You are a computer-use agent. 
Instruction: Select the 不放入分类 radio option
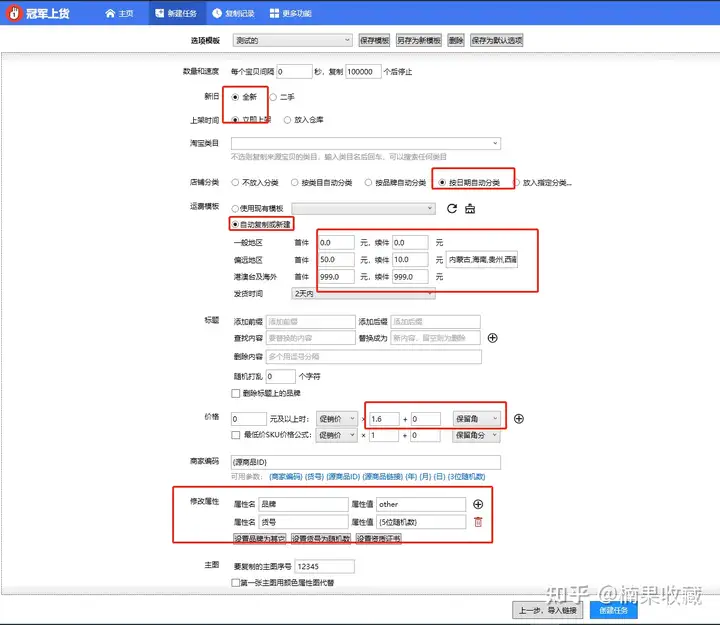(x=235, y=182)
